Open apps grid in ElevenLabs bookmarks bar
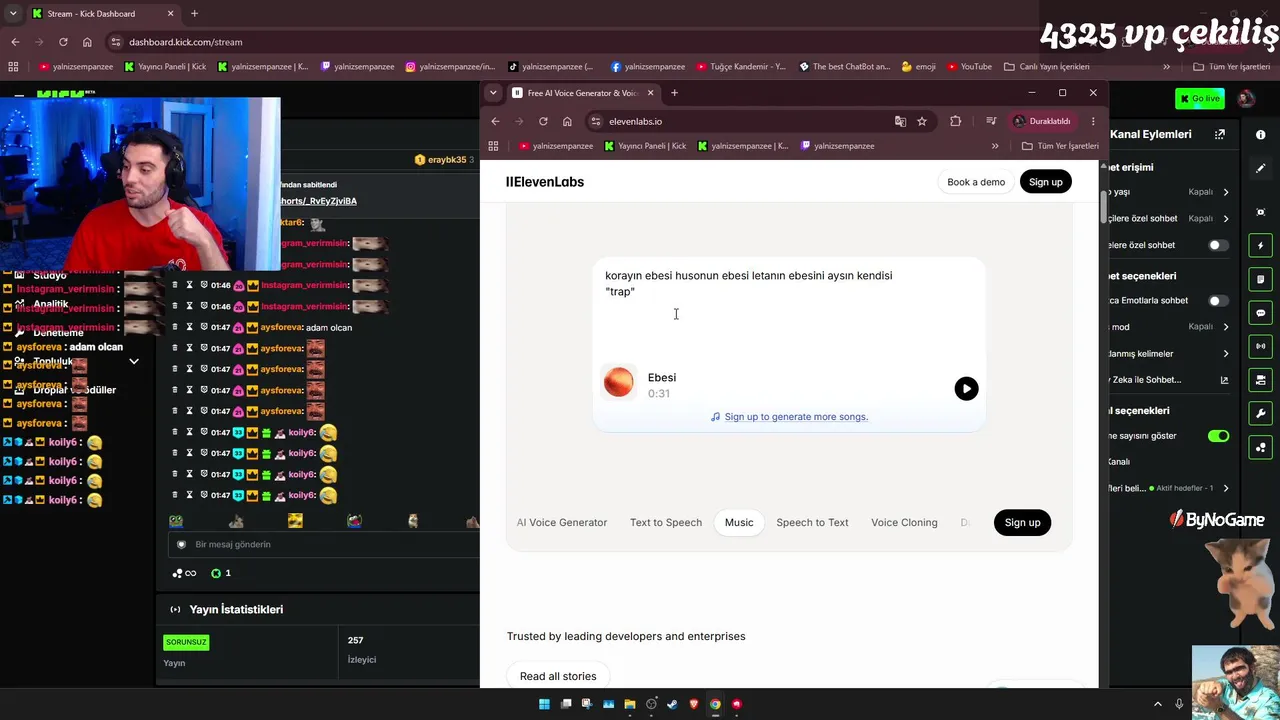 pos(493,146)
